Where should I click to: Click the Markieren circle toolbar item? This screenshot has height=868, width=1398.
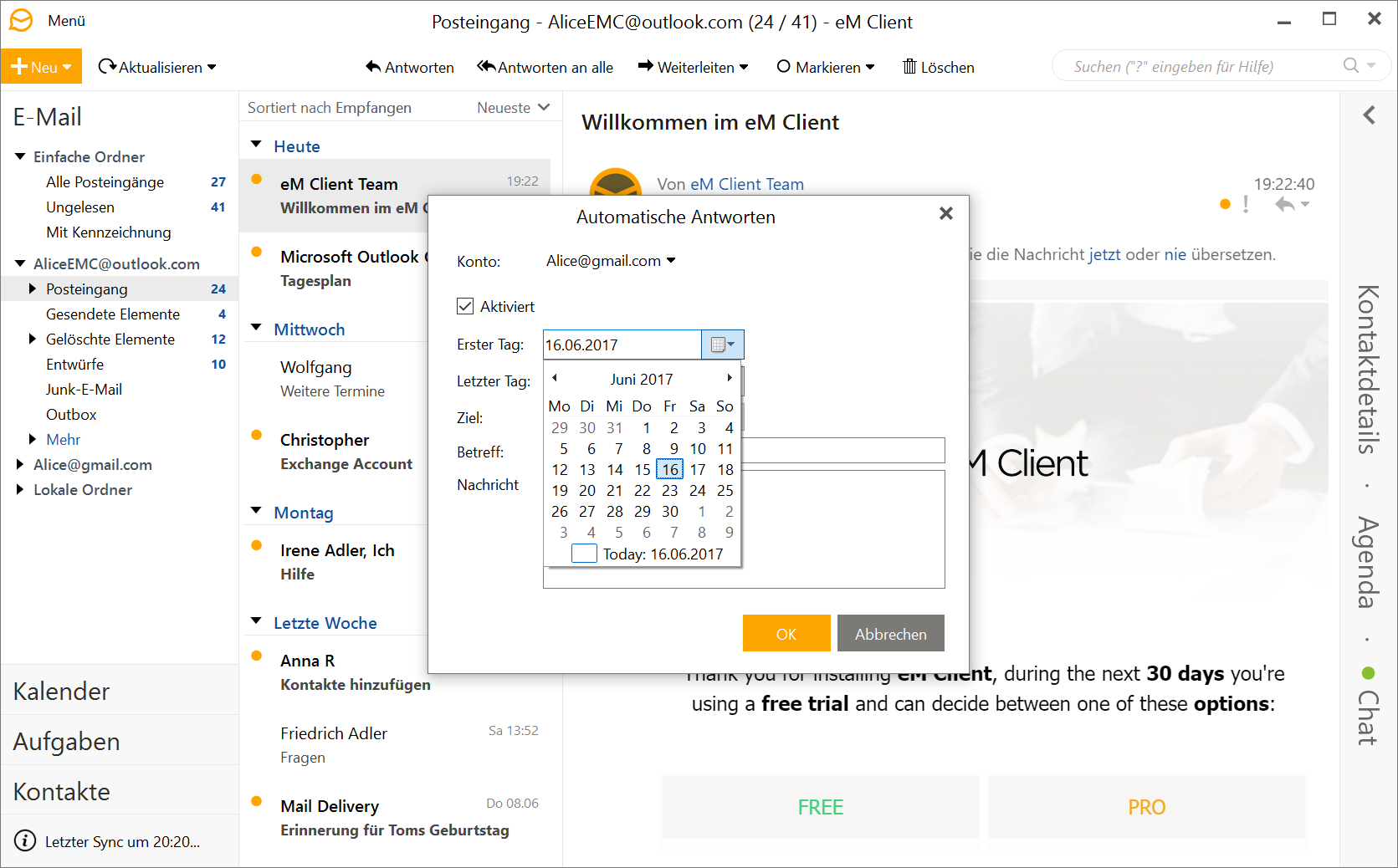pyautogui.click(x=825, y=67)
